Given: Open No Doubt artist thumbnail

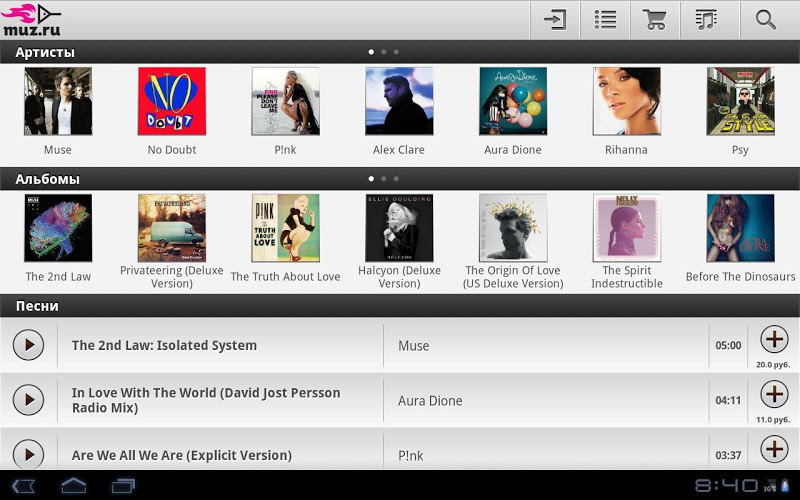Looking at the screenshot, I should tap(172, 101).
